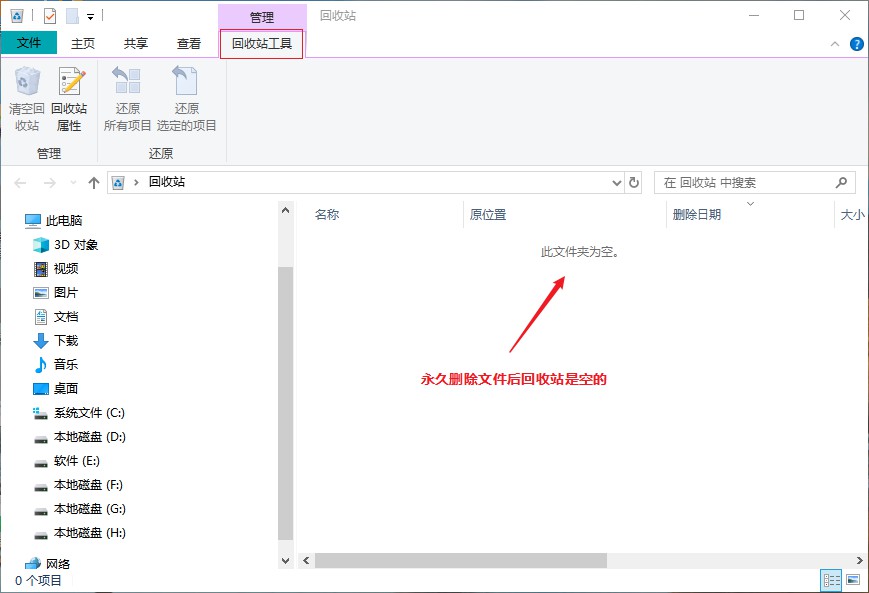
Task: Collapse the ribbon with the chevron
Action: tap(833, 43)
